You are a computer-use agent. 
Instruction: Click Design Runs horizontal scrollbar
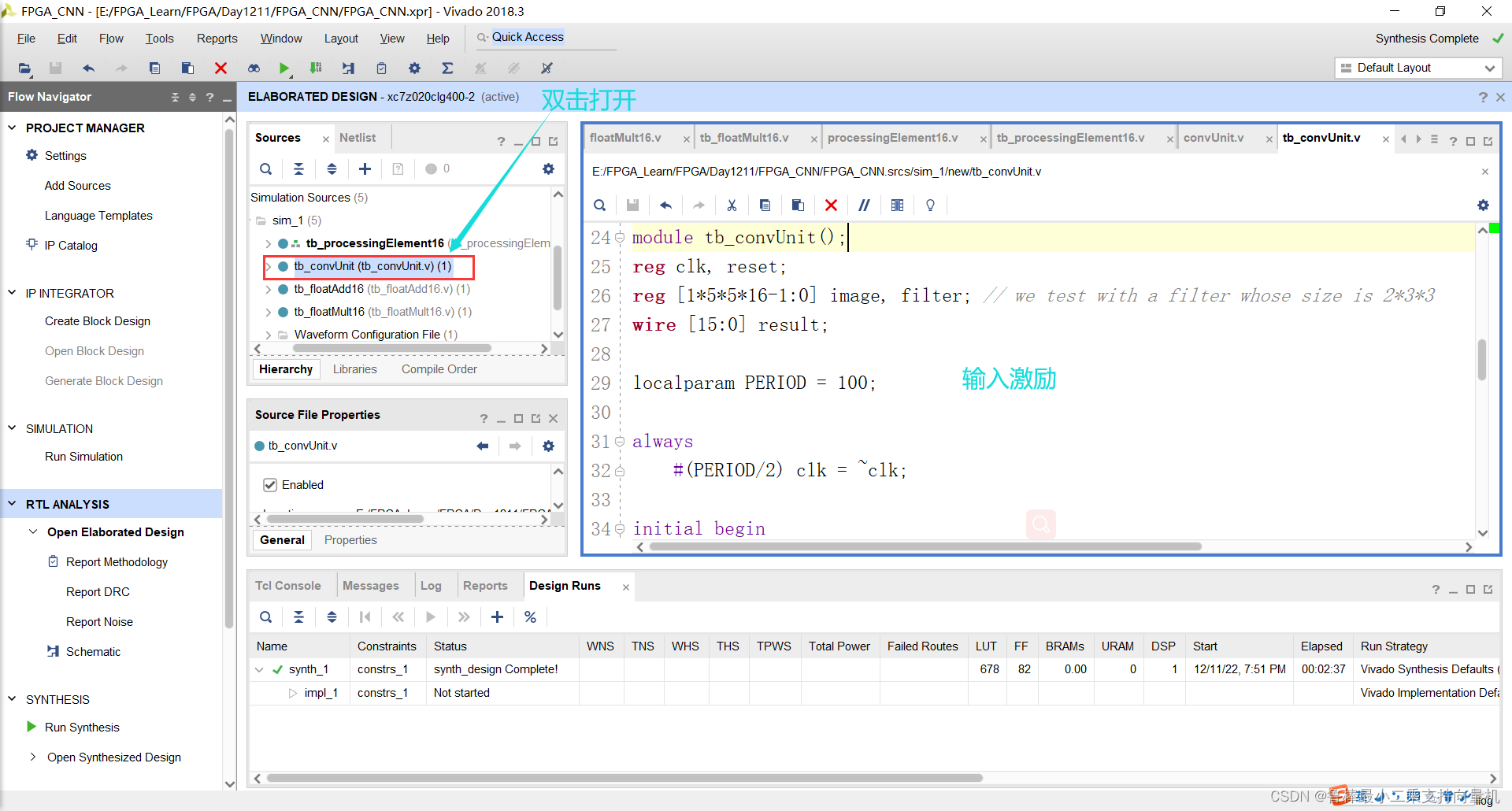pos(624,778)
